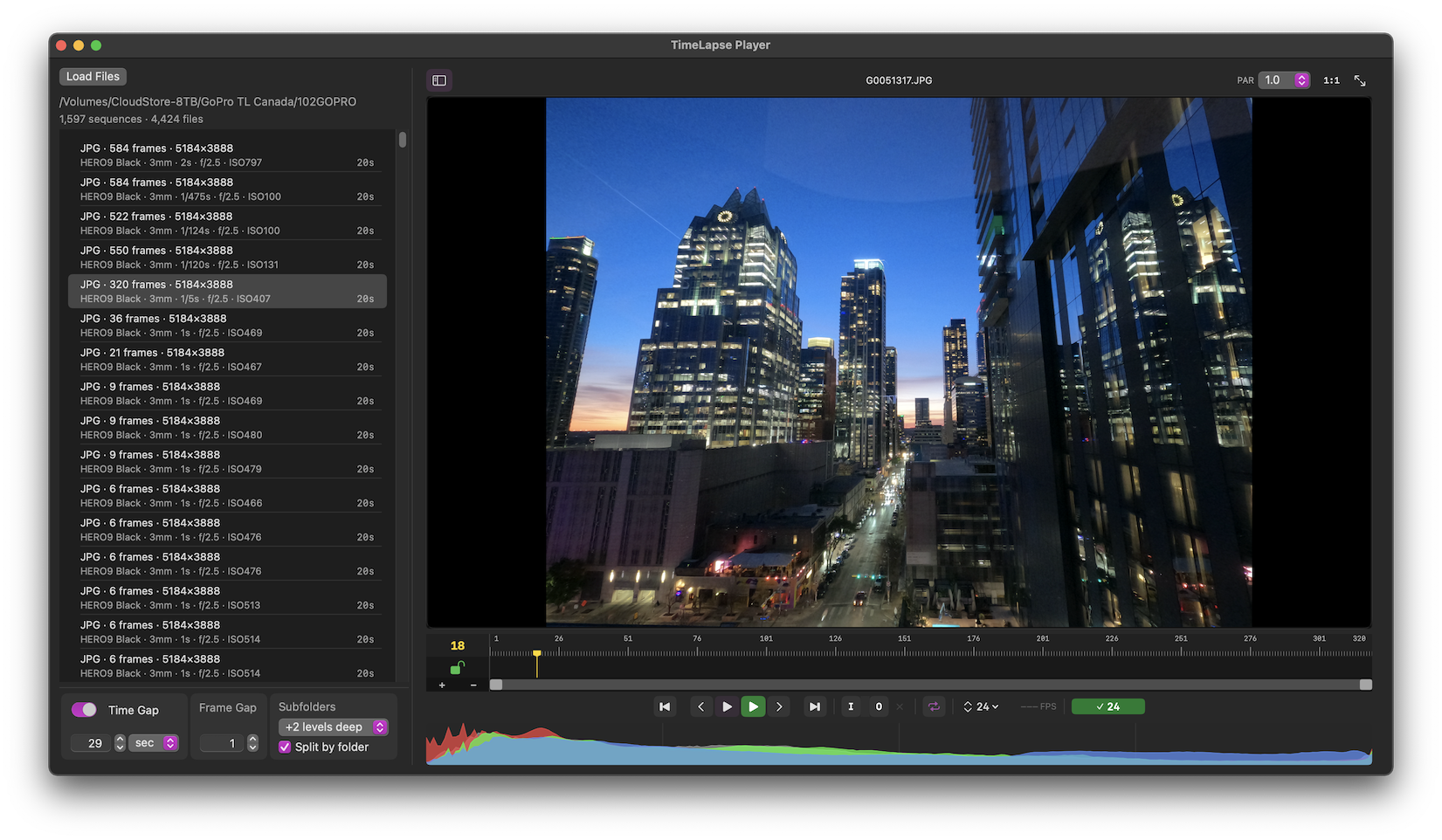Image resolution: width=1442 pixels, height=840 pixels.
Task: Uncheck Split by folder checkbox
Action: pos(285,747)
